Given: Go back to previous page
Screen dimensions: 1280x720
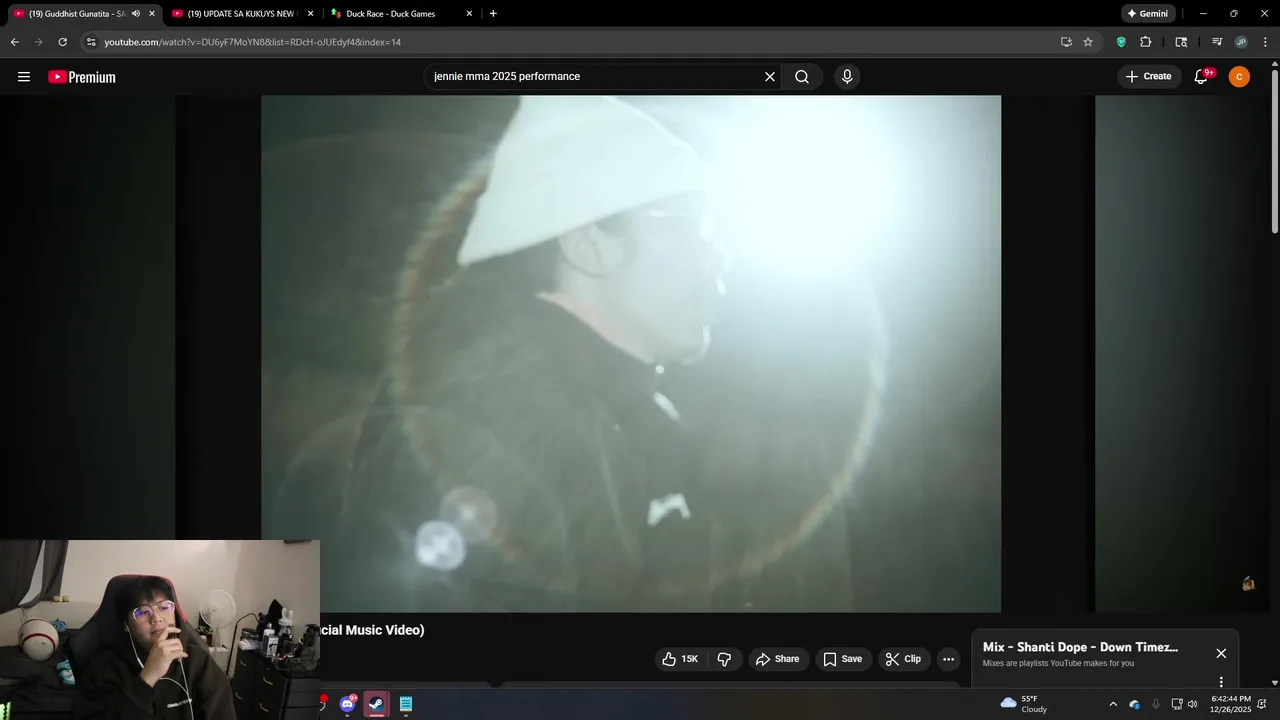Looking at the screenshot, I should (14, 42).
